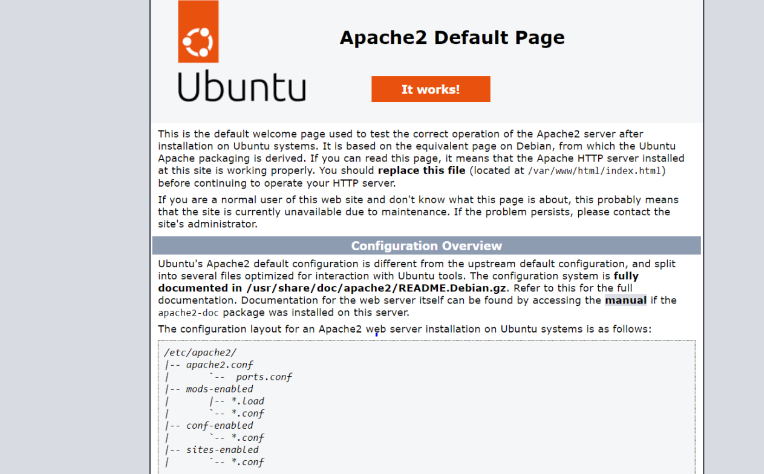The width and height of the screenshot is (764, 474).
Task: Click the Ubuntu wordmark text
Action: [242, 86]
